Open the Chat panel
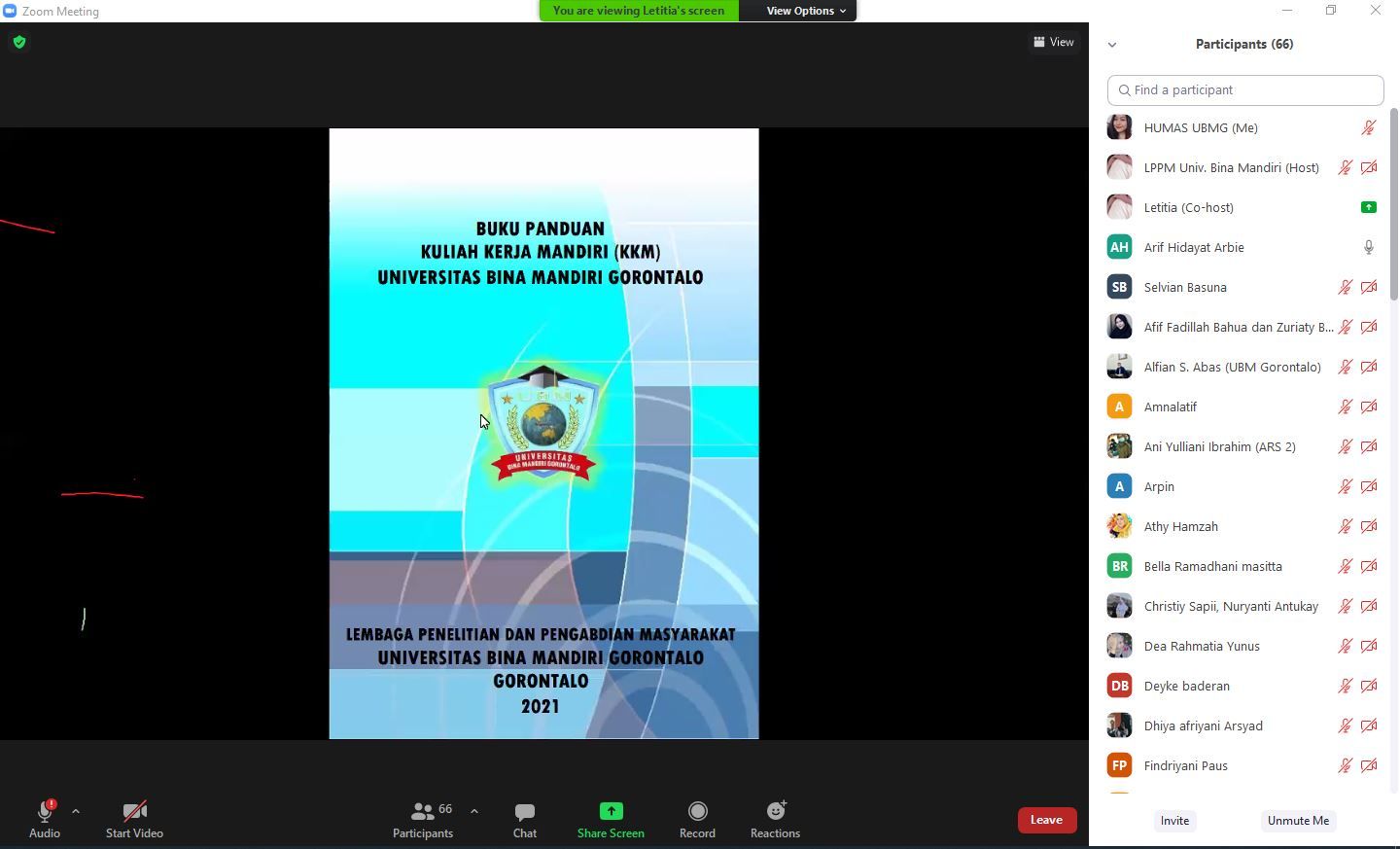Viewport: 1400px width, 849px height. click(x=524, y=819)
